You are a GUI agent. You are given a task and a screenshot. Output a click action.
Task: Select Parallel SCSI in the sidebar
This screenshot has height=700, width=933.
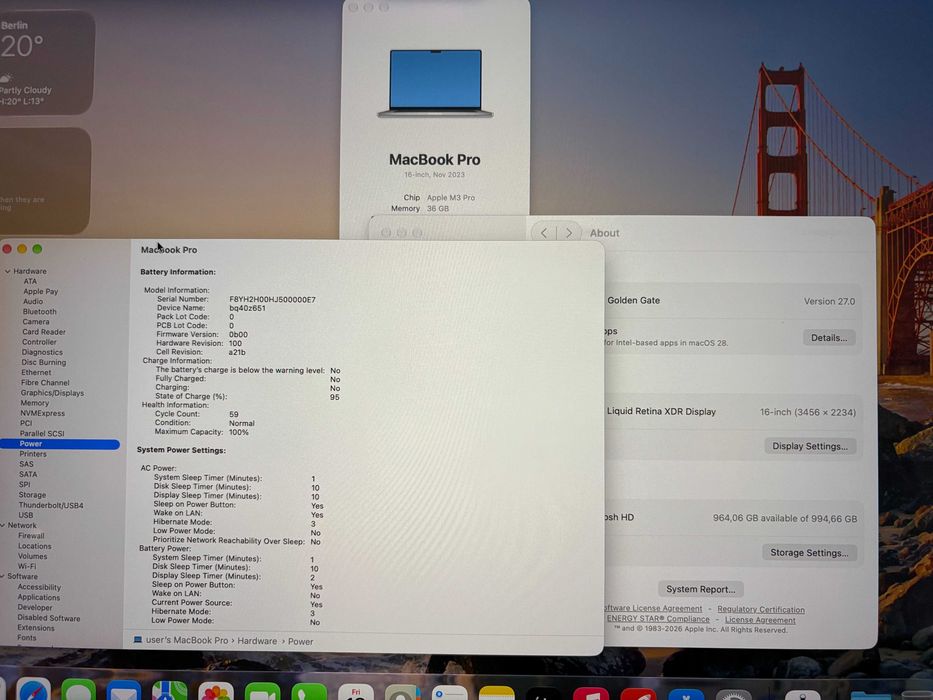coord(42,433)
